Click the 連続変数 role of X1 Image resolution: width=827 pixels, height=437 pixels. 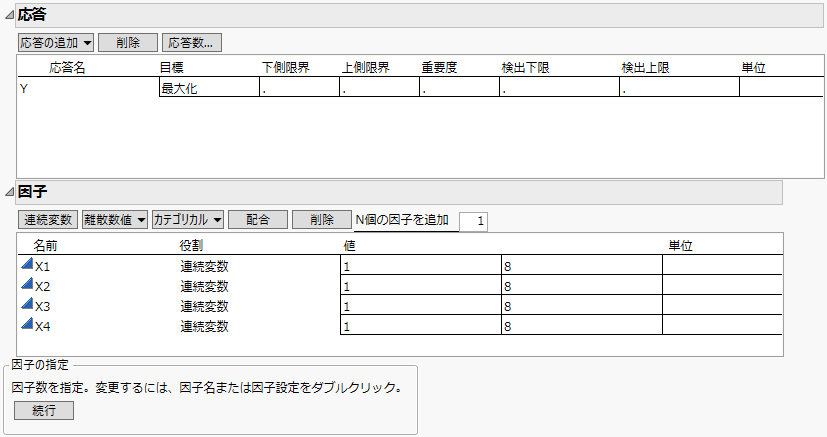coord(204,267)
